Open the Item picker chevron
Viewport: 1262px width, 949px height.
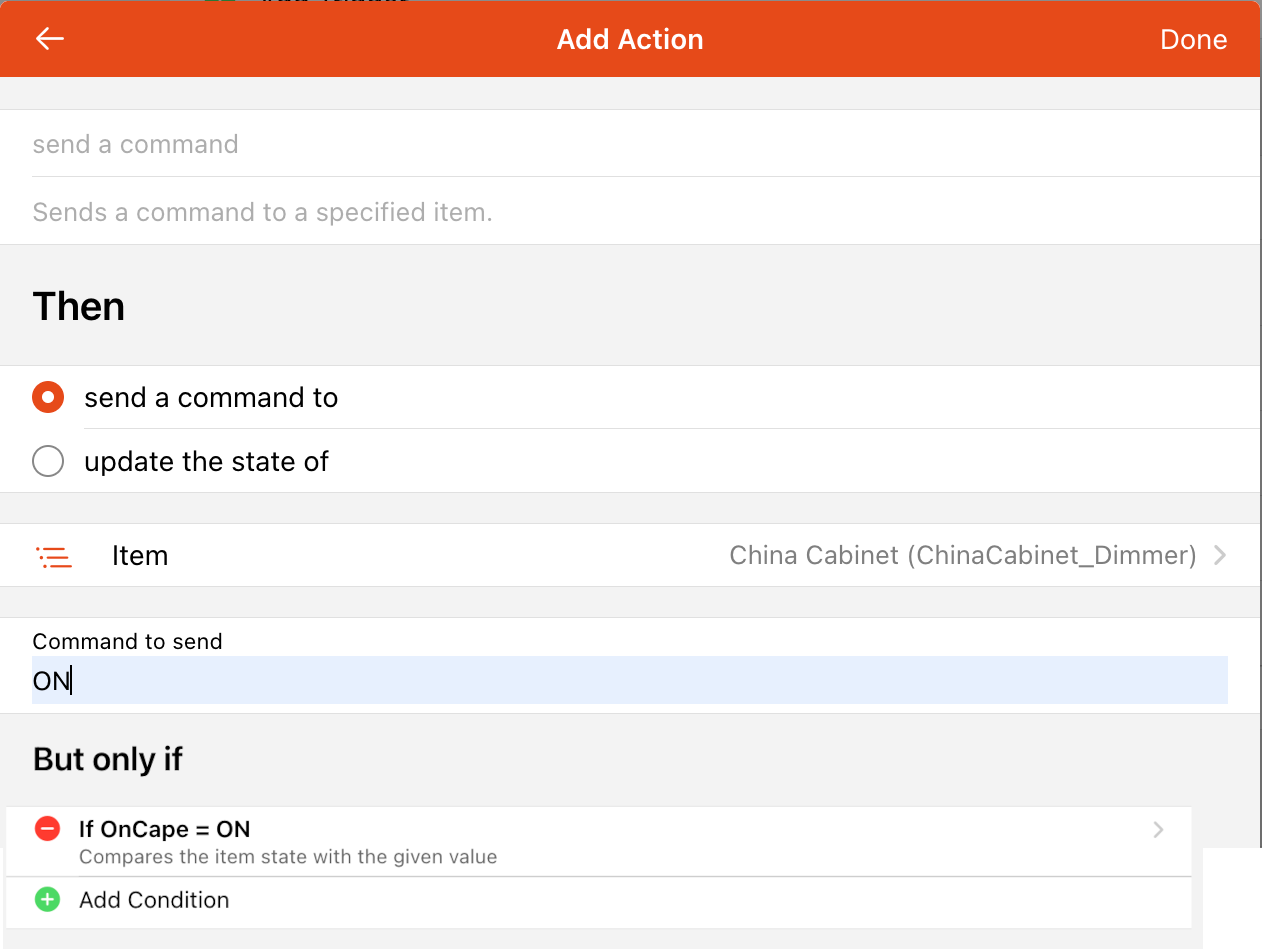click(1220, 555)
